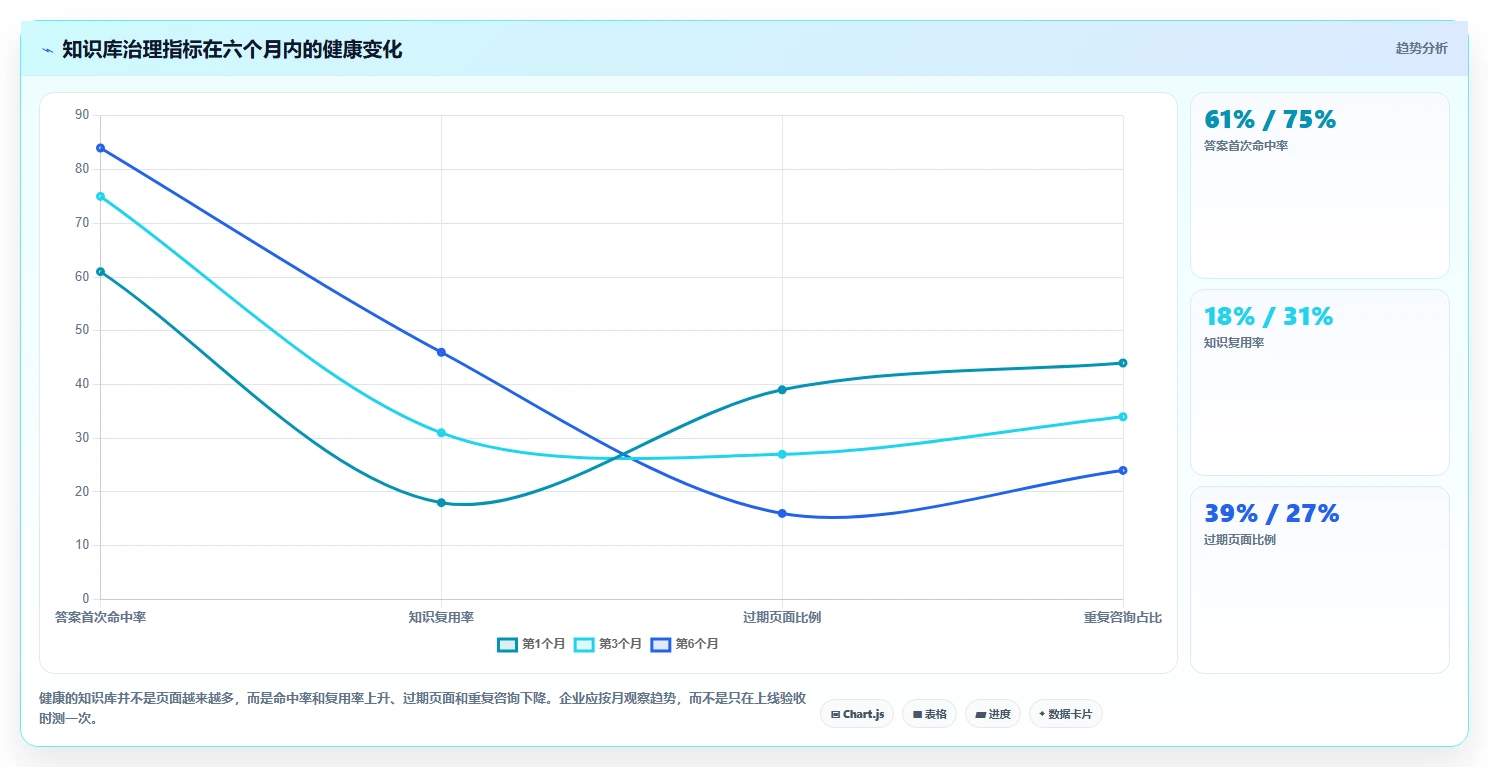The image size is (1489, 767).
Task: Click the 61% / 75% stat value
Action: (x=1270, y=119)
